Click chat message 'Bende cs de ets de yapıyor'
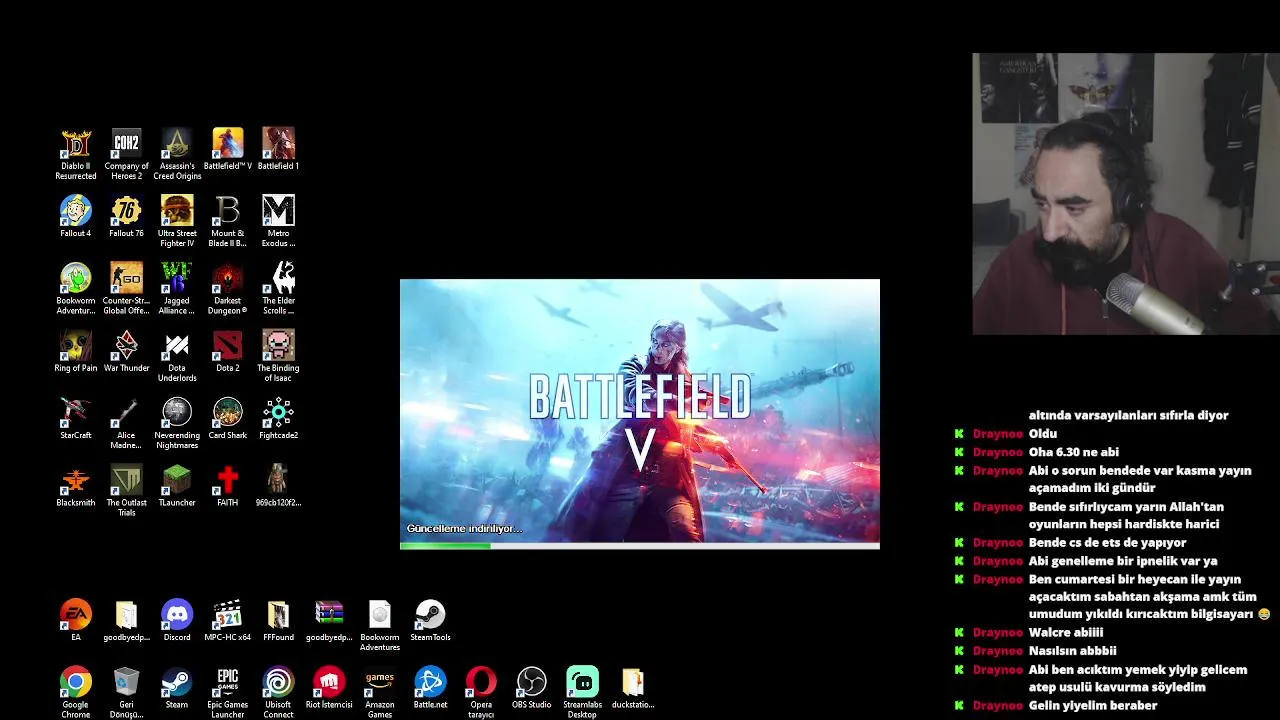This screenshot has height=720, width=1280. click(1107, 542)
